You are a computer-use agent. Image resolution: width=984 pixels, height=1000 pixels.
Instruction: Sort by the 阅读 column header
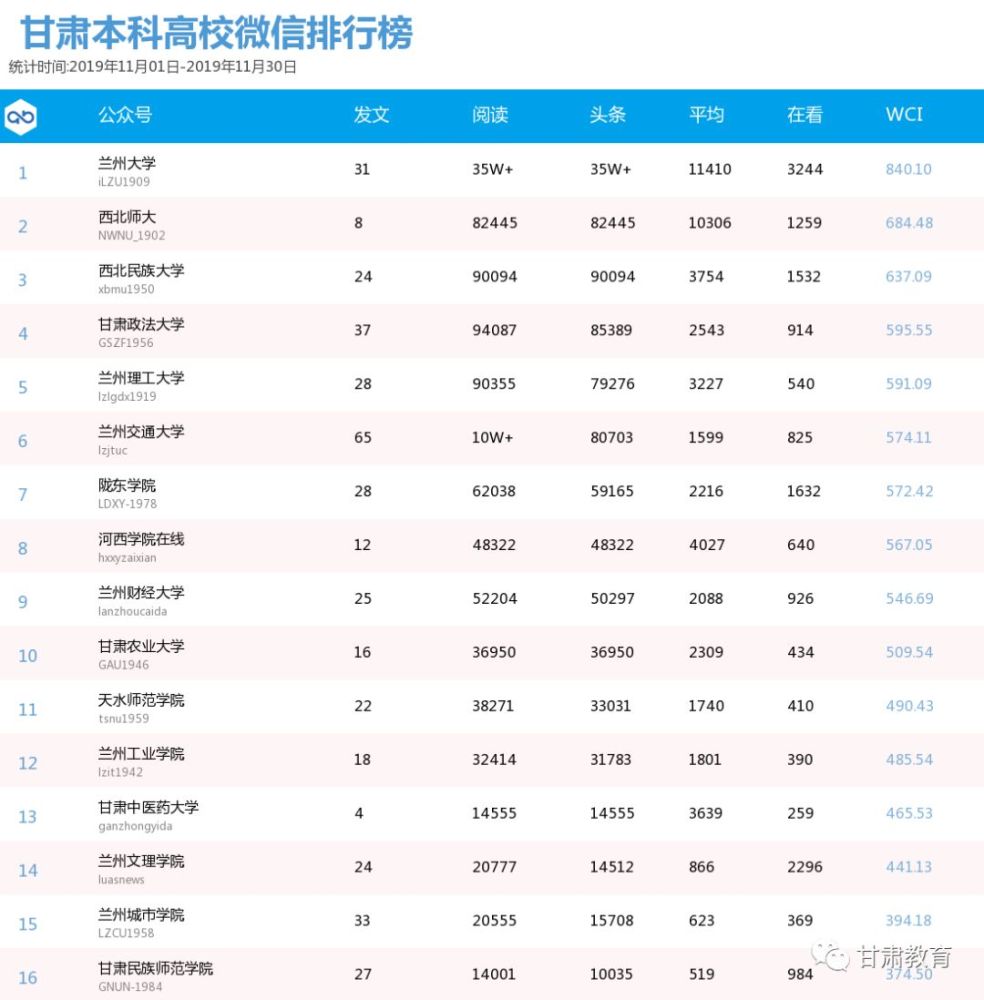(x=490, y=115)
